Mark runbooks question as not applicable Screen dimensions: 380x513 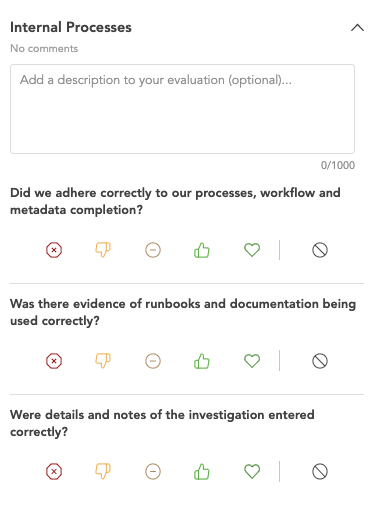320,361
